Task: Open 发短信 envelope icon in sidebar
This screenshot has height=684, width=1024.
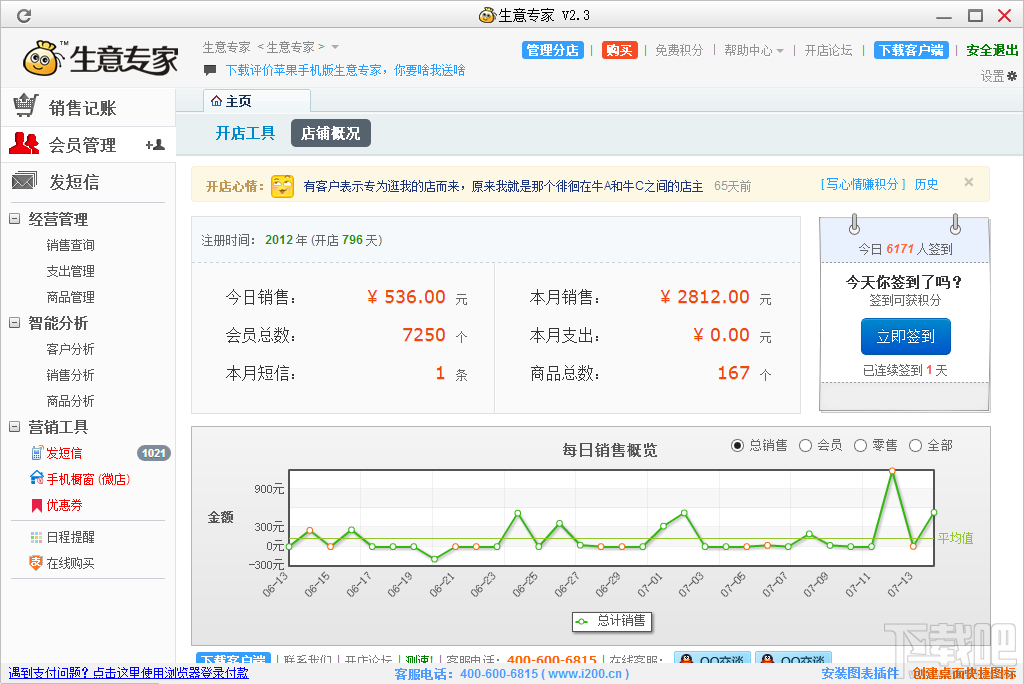Action: 24,181
